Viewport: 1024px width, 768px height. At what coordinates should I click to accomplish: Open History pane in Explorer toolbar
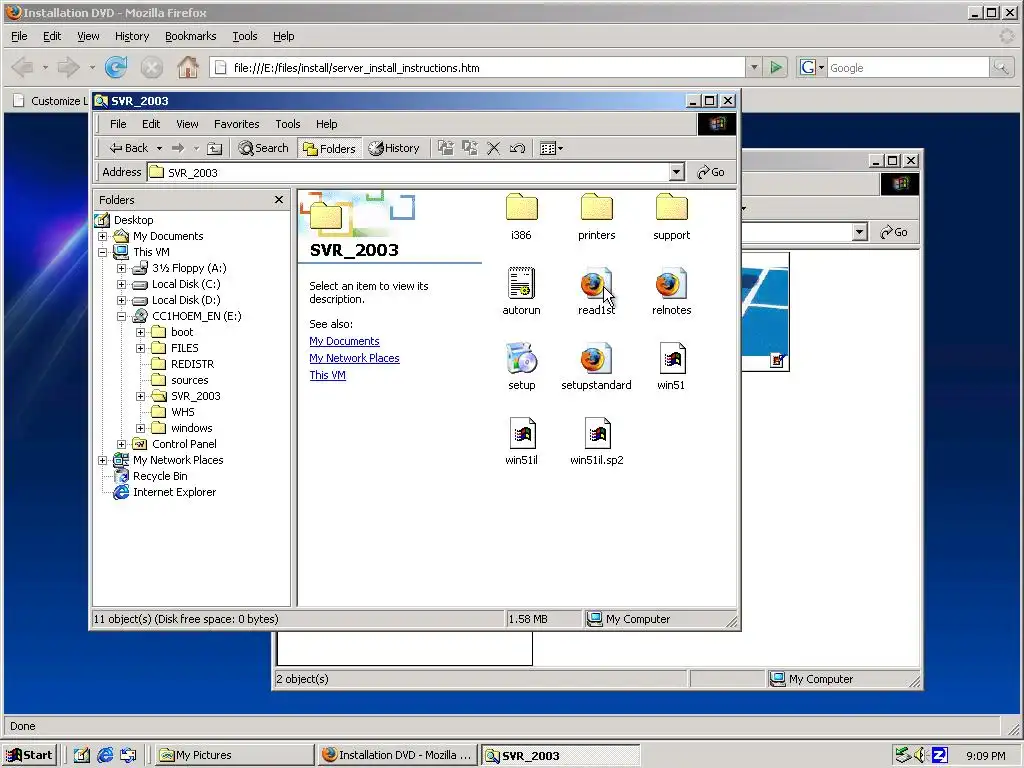click(394, 148)
